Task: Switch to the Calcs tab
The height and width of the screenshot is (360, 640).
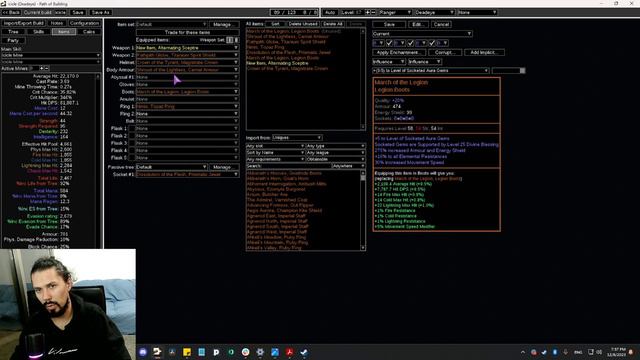Action: click(89, 31)
